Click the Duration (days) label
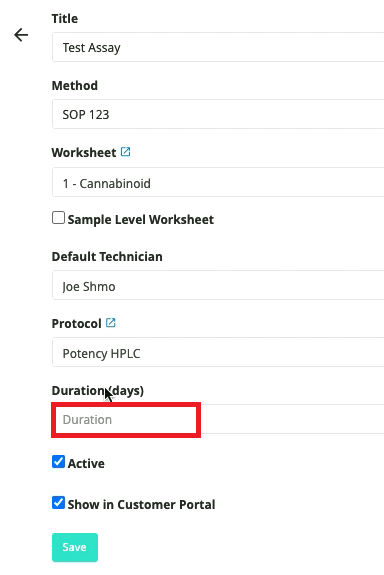The image size is (384, 575). [x=98, y=391]
